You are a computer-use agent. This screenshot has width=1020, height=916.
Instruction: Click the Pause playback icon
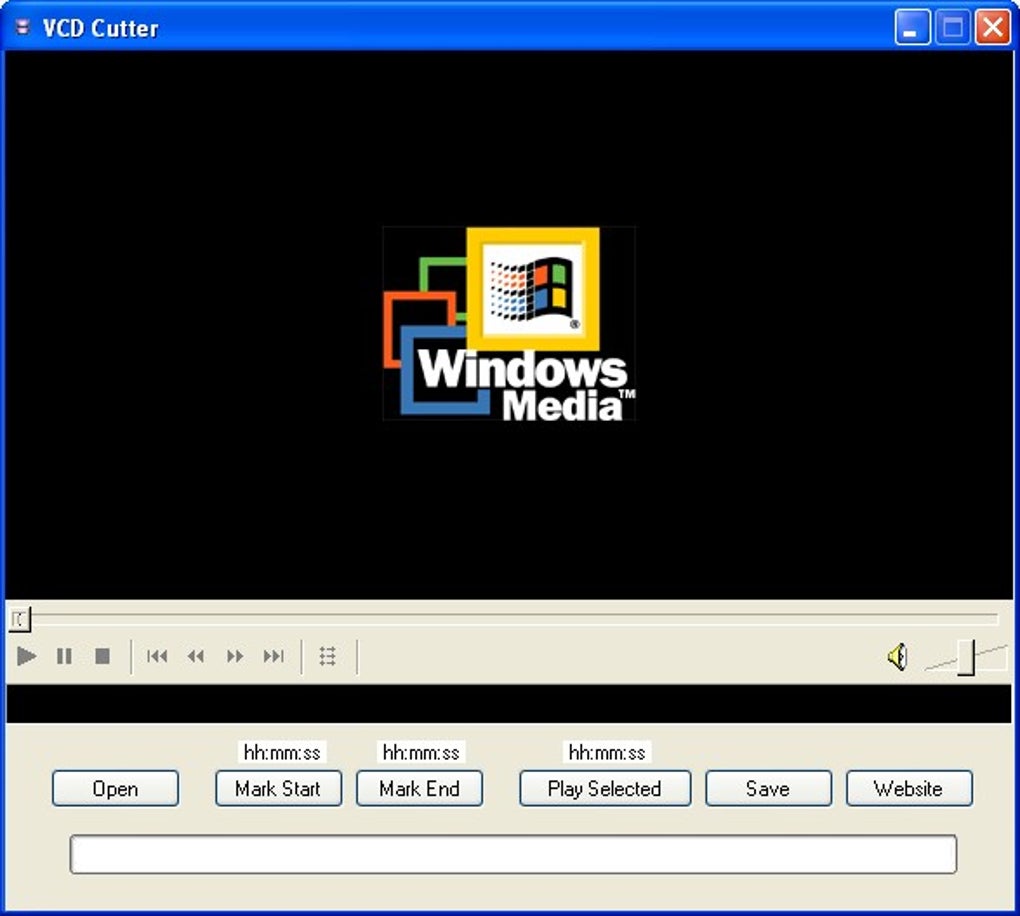click(64, 656)
